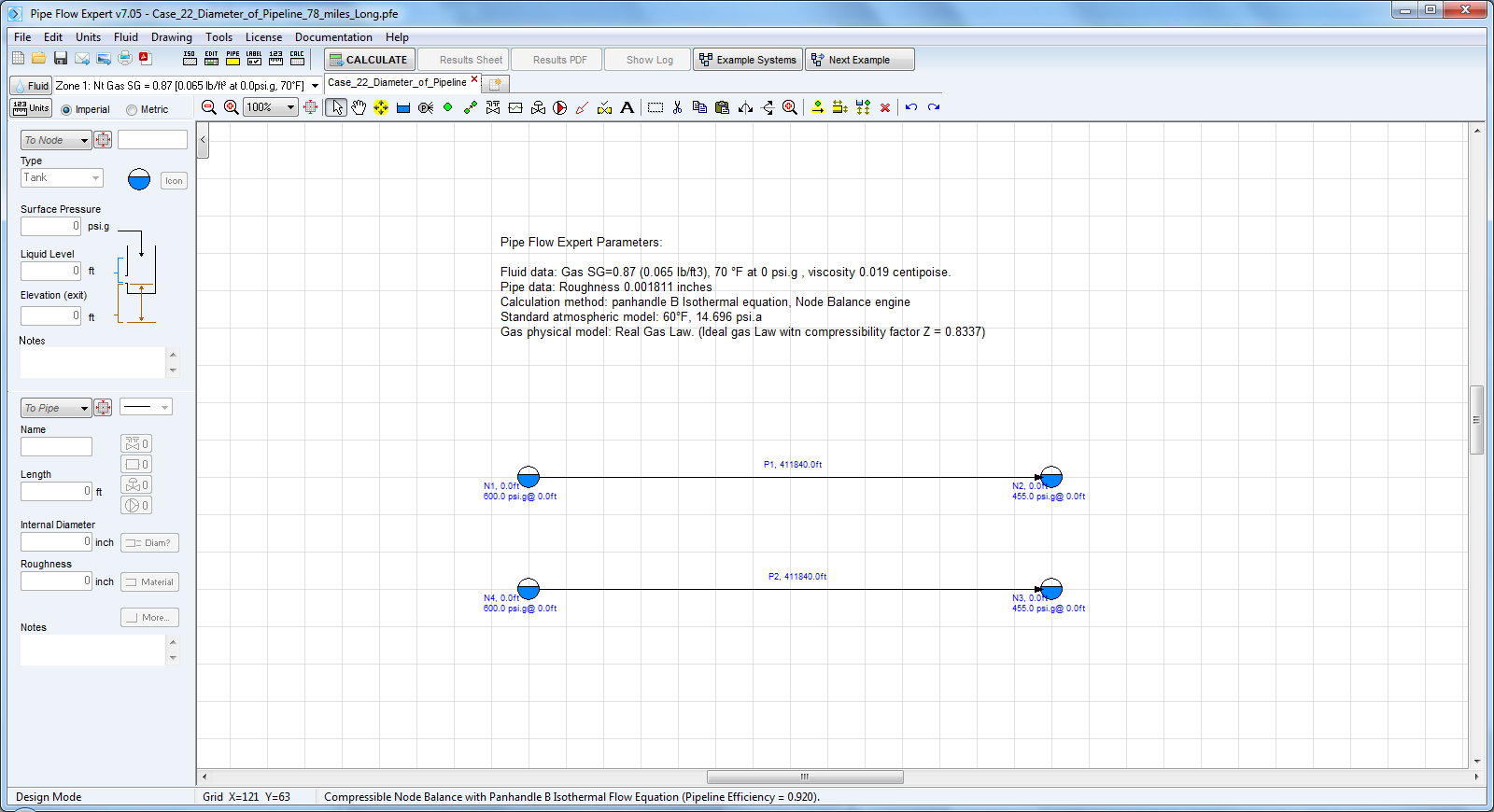The height and width of the screenshot is (812, 1494).
Task: Email the system with the envelope icon
Action: [x=82, y=59]
